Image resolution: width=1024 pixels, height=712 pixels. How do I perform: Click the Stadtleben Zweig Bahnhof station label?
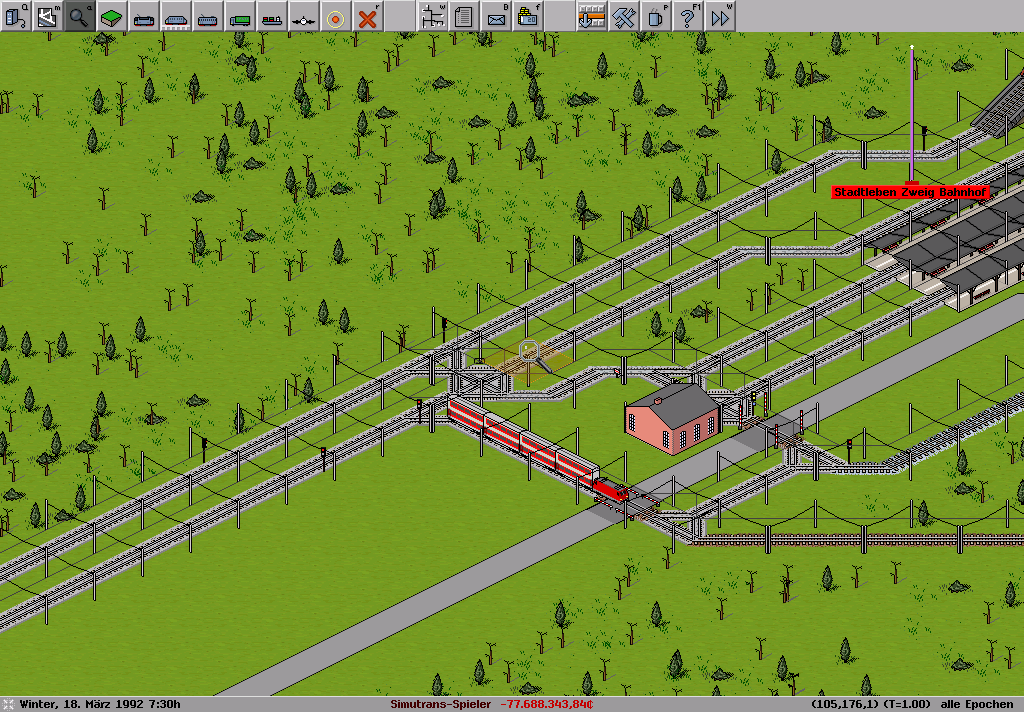pyautogui.click(x=910, y=192)
